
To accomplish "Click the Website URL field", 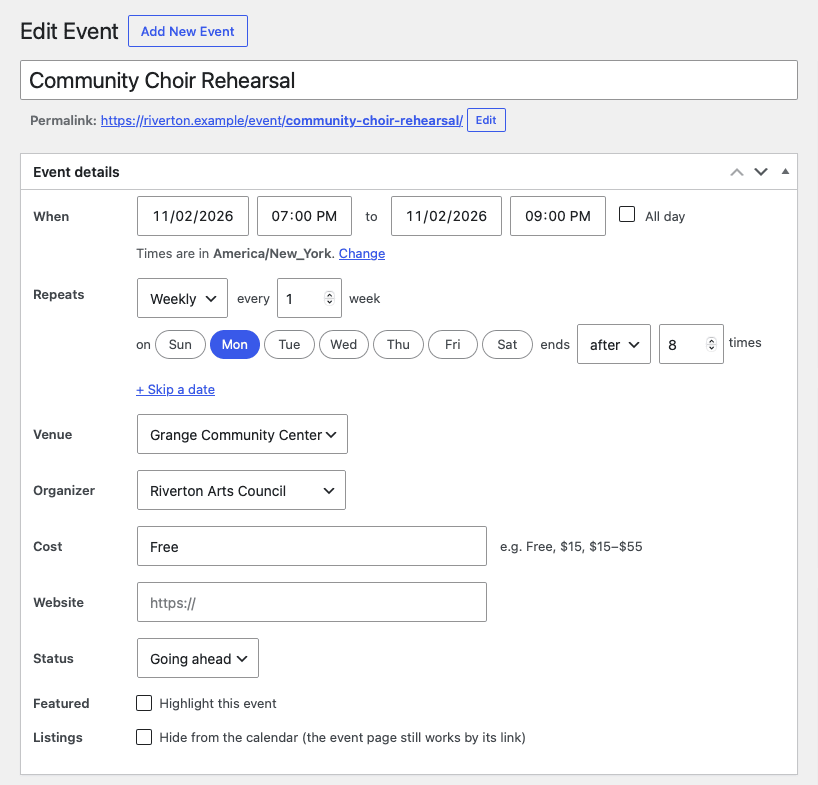I will tap(311, 602).
